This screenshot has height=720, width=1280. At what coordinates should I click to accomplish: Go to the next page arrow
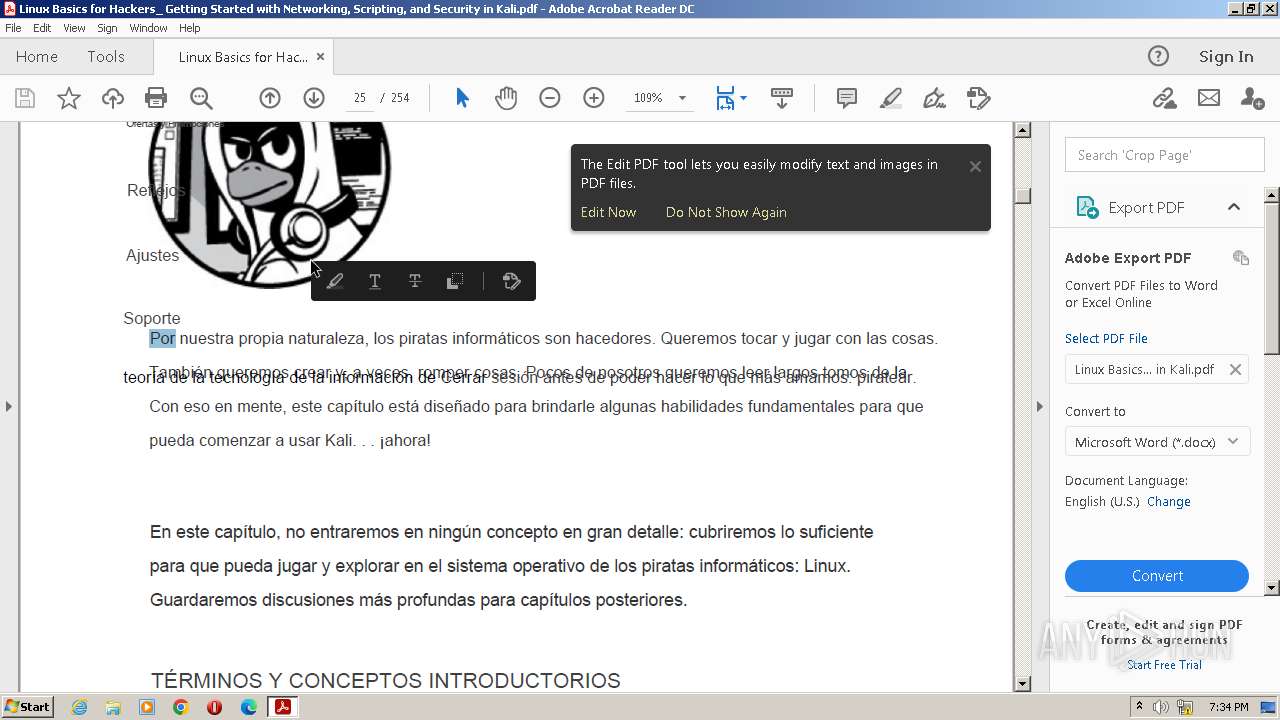click(314, 98)
